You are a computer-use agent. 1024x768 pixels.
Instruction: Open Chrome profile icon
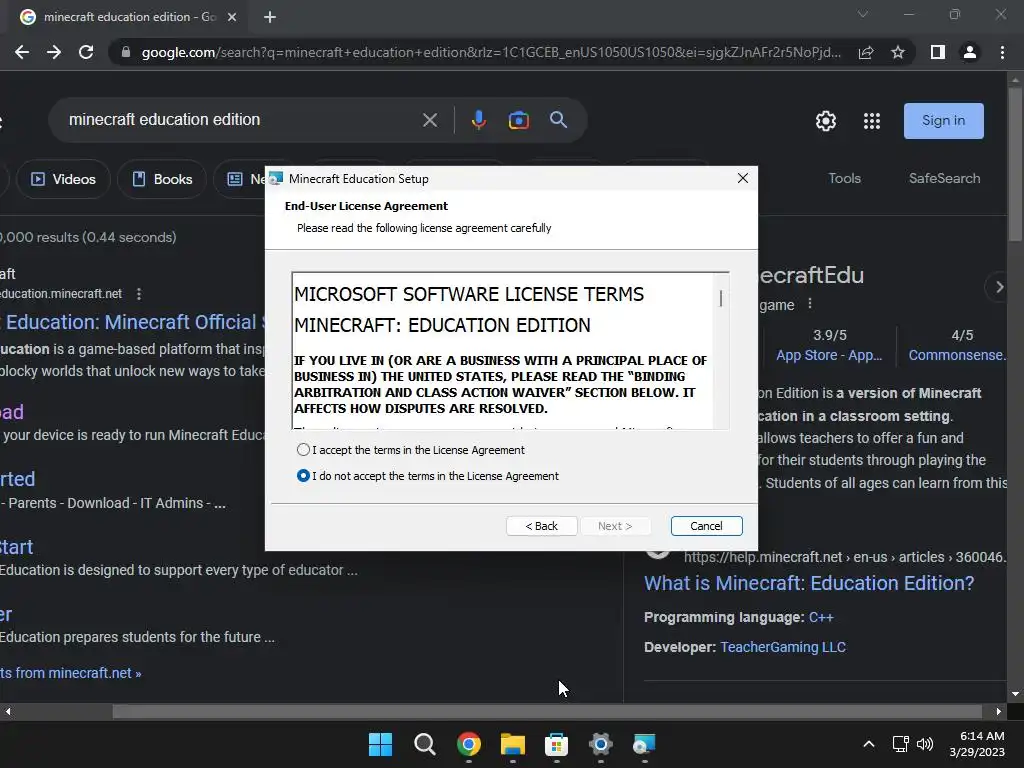point(970,52)
